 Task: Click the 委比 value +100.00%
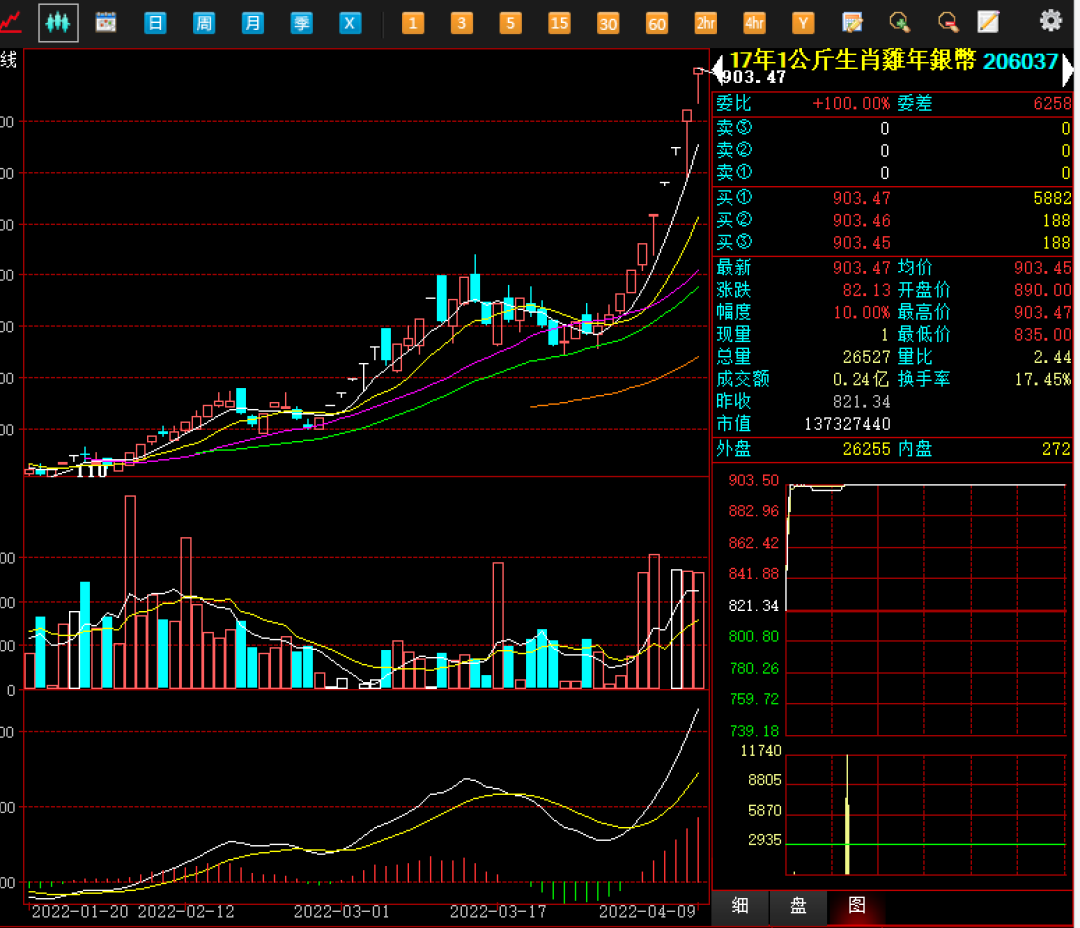(851, 103)
